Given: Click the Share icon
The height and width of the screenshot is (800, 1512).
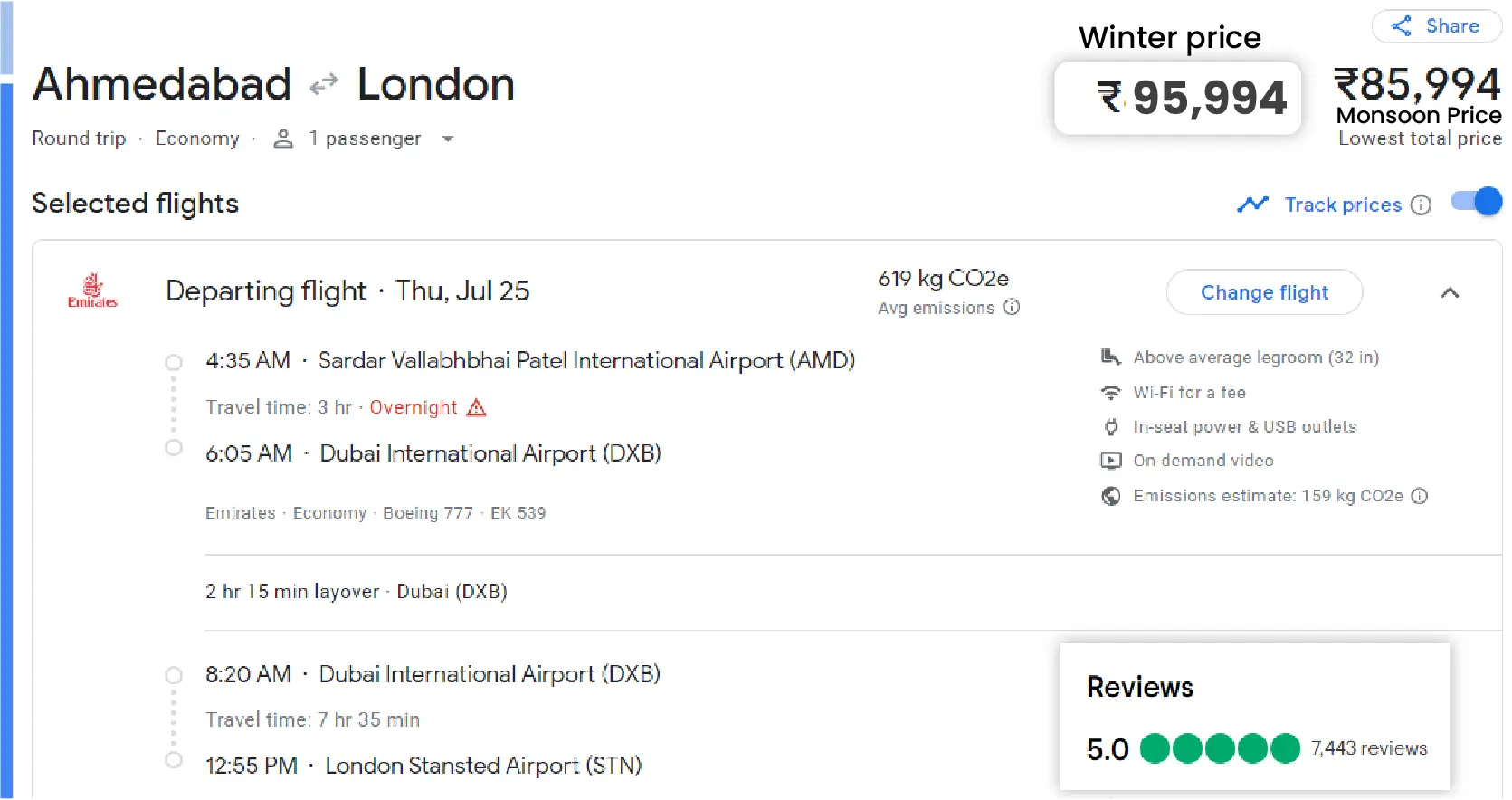Looking at the screenshot, I should [1400, 26].
